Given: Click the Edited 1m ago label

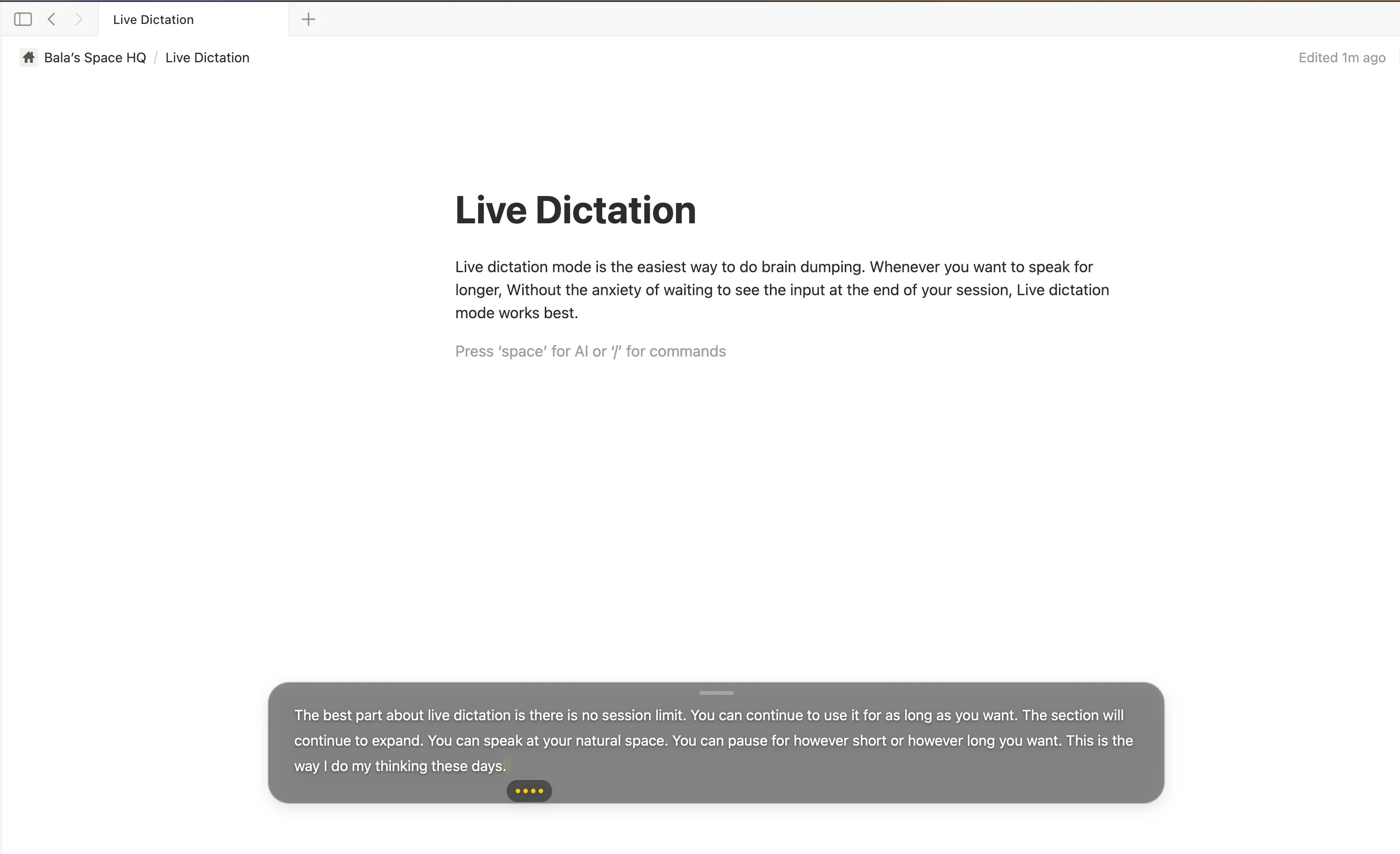Looking at the screenshot, I should [x=1342, y=58].
